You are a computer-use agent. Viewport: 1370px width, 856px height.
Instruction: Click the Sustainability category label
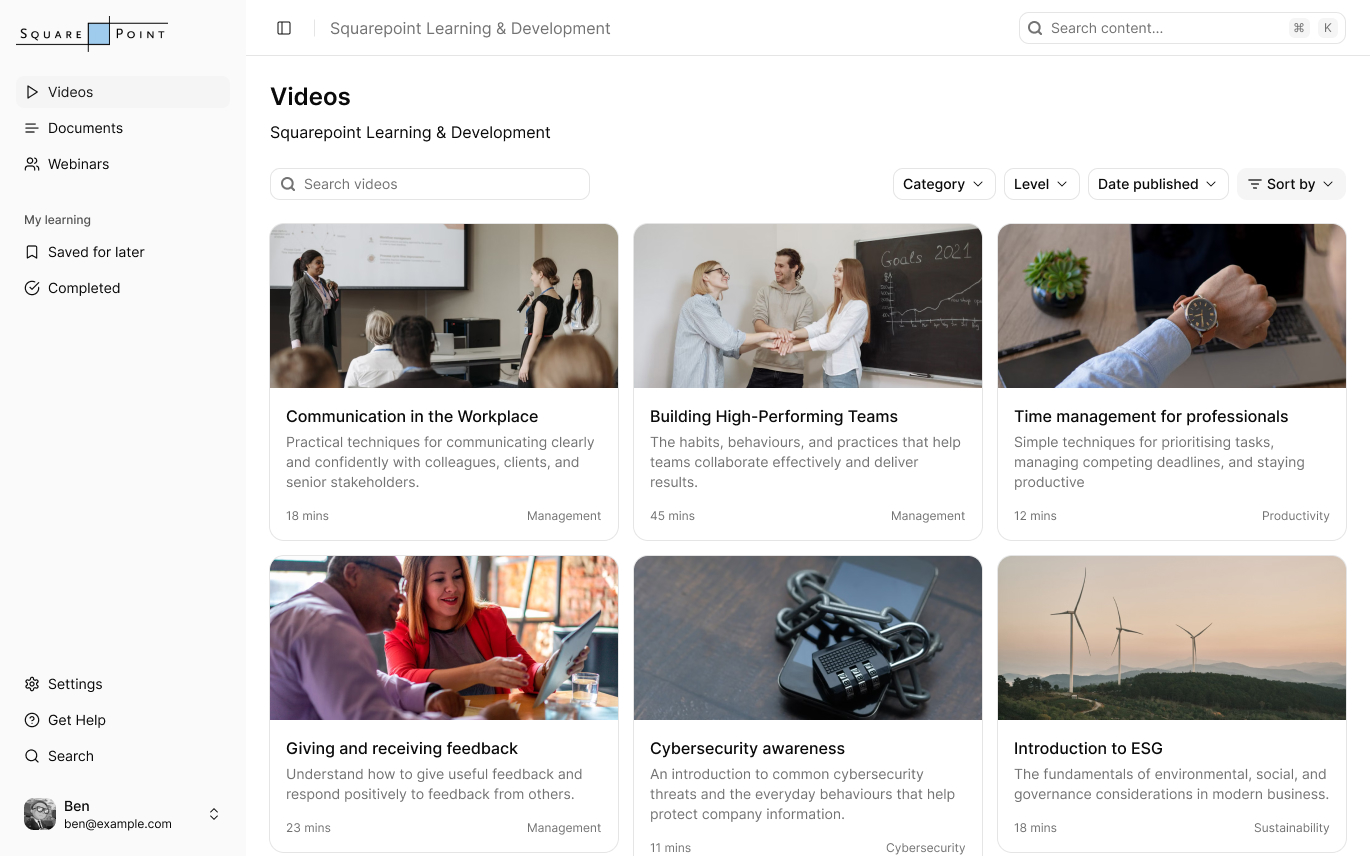[1291, 828]
